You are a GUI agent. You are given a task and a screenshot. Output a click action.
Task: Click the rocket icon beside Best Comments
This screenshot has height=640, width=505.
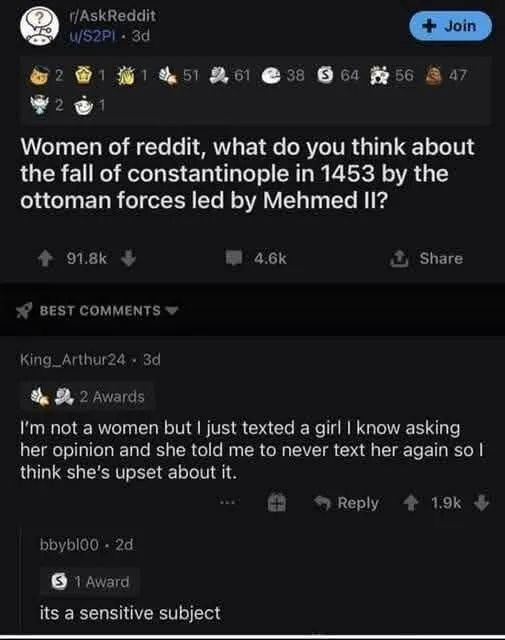point(24,311)
